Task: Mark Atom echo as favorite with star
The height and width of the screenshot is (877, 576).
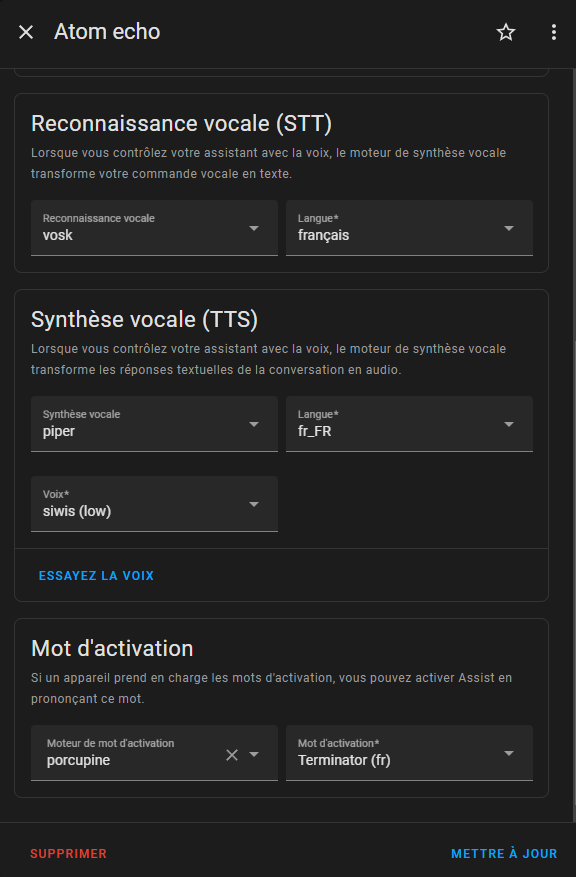Action: pyautogui.click(x=506, y=32)
